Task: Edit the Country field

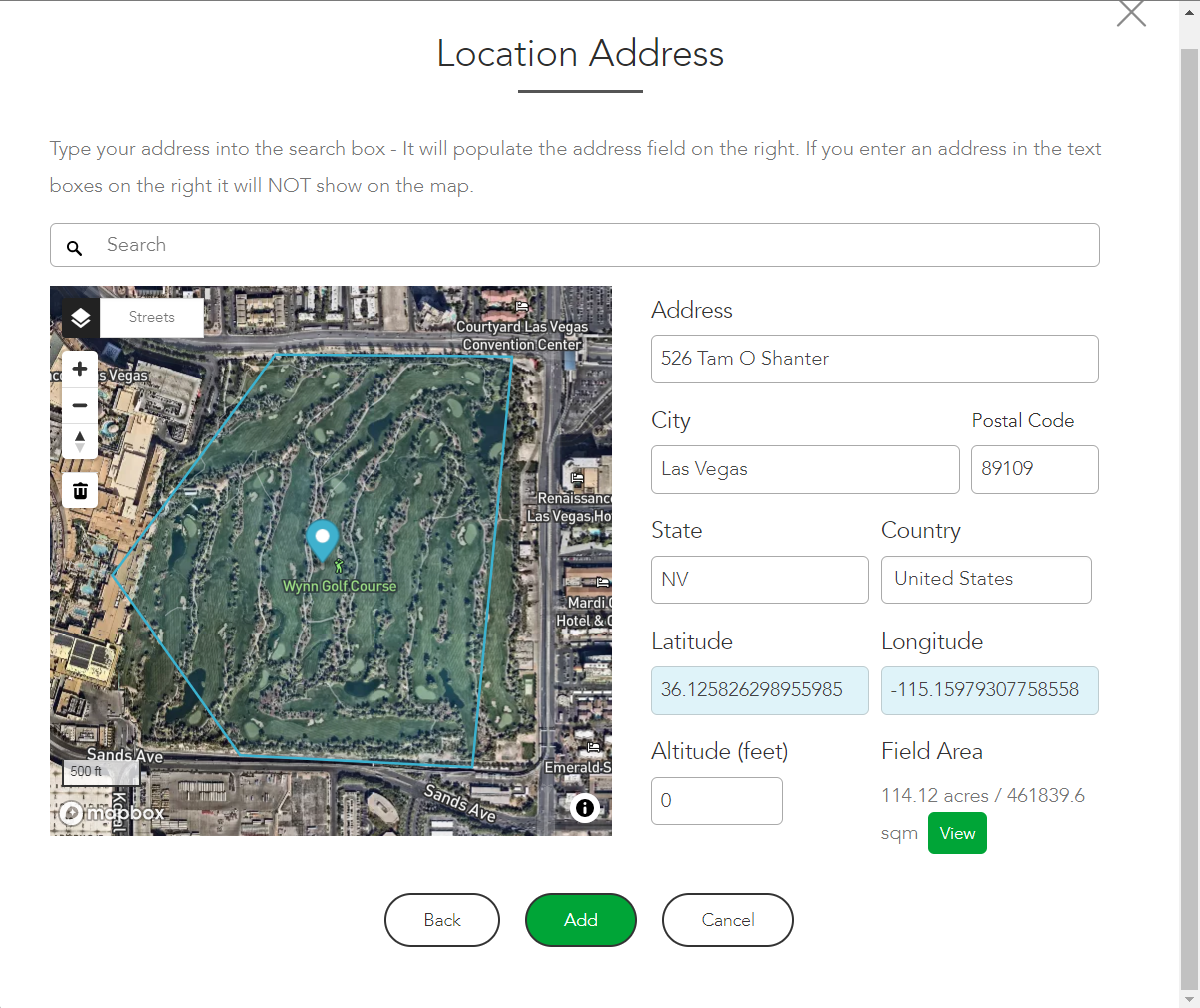Action: (986, 579)
